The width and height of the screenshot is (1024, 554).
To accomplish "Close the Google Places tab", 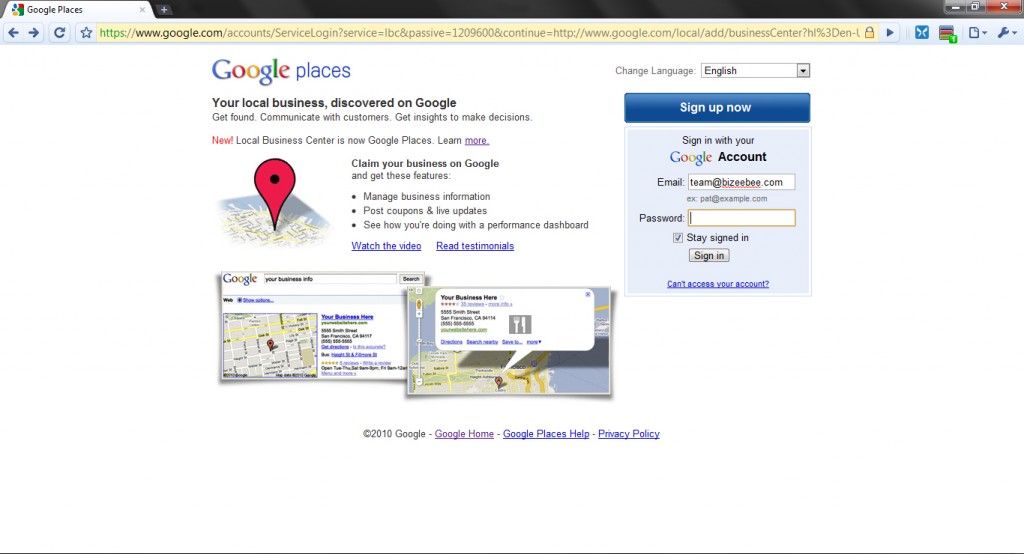I will click(142, 10).
